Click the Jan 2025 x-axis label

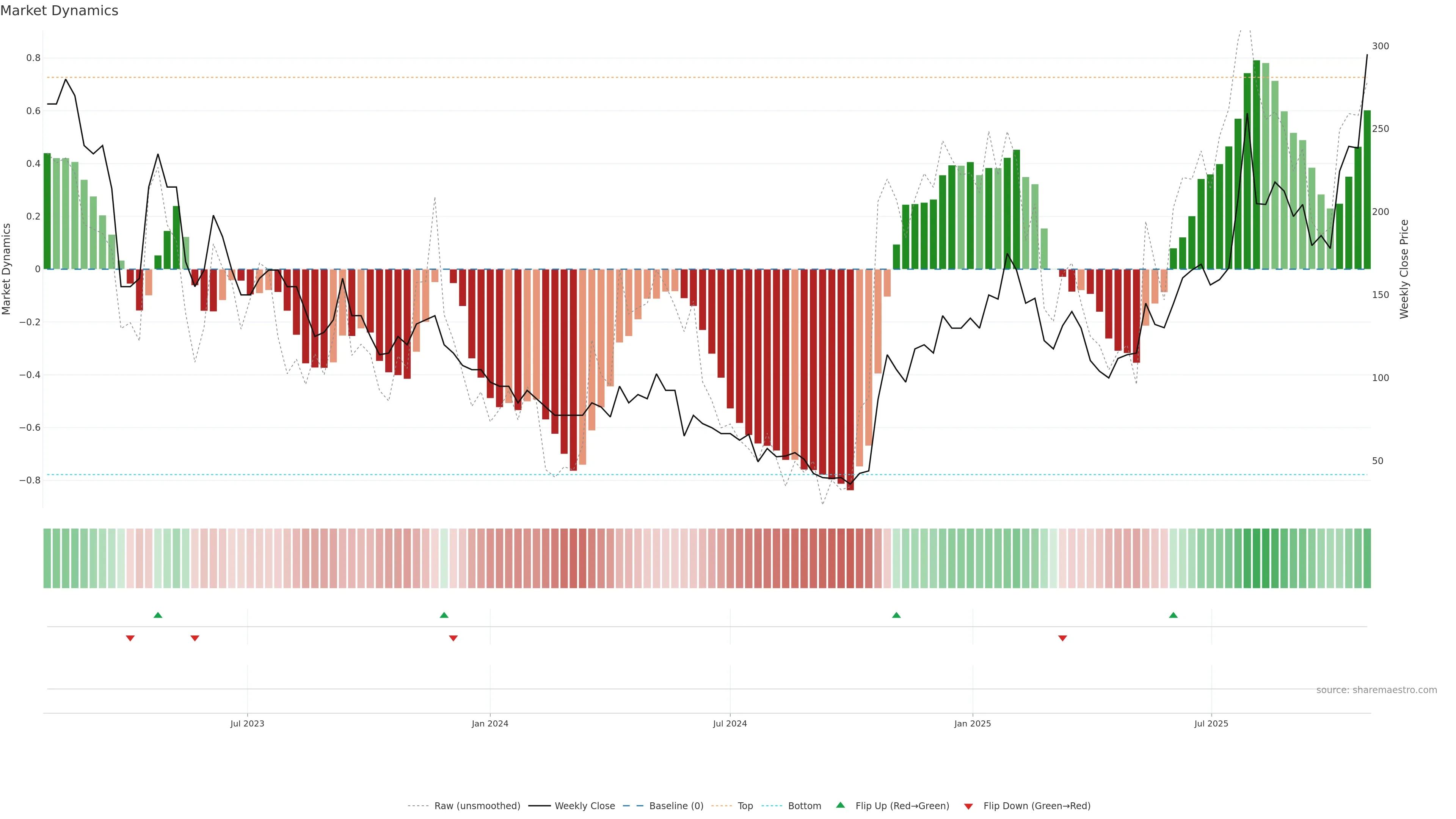[x=972, y=723]
